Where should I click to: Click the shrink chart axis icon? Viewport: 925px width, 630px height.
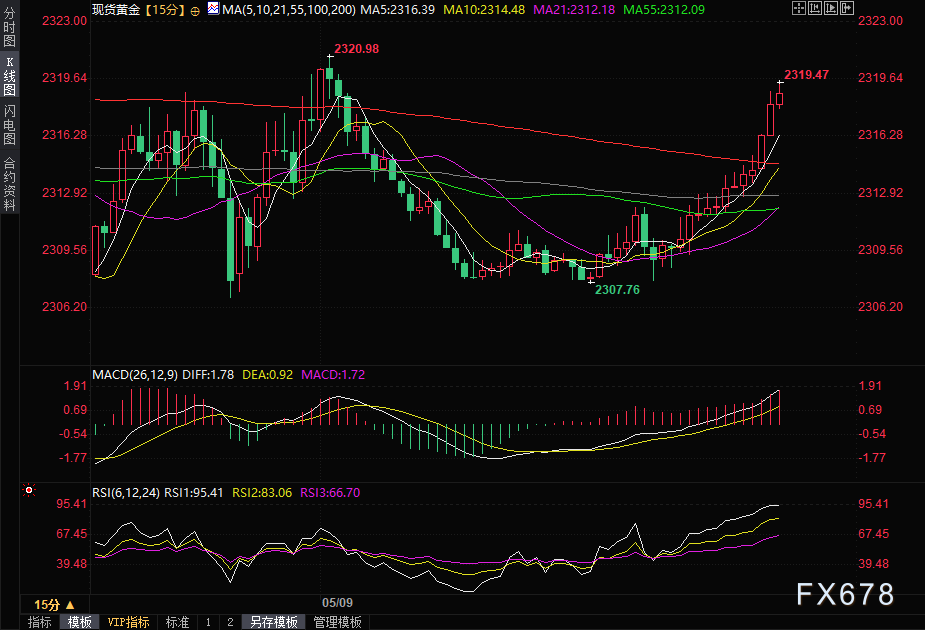[815, 8]
